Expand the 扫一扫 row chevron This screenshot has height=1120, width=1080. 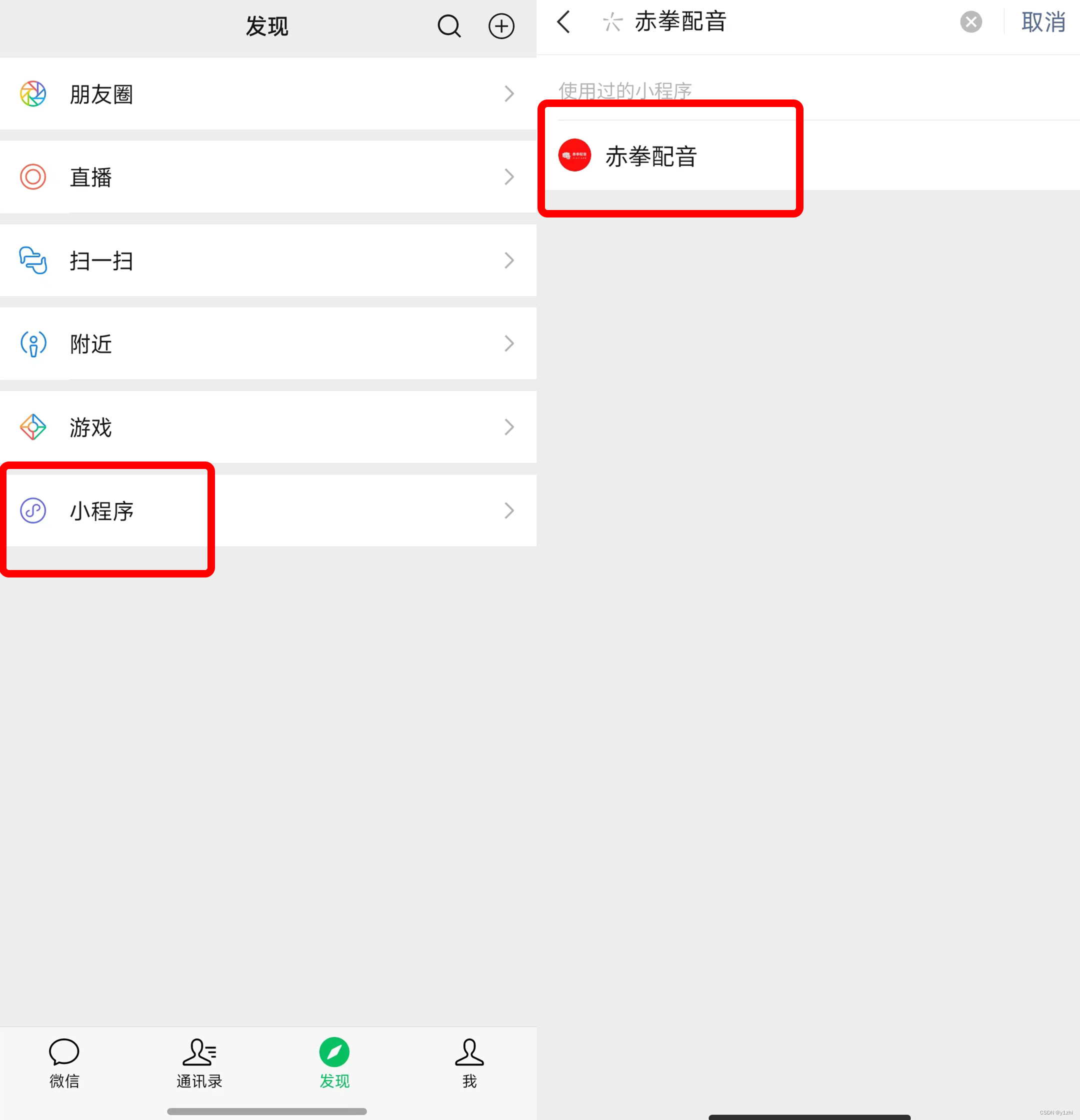[x=509, y=260]
